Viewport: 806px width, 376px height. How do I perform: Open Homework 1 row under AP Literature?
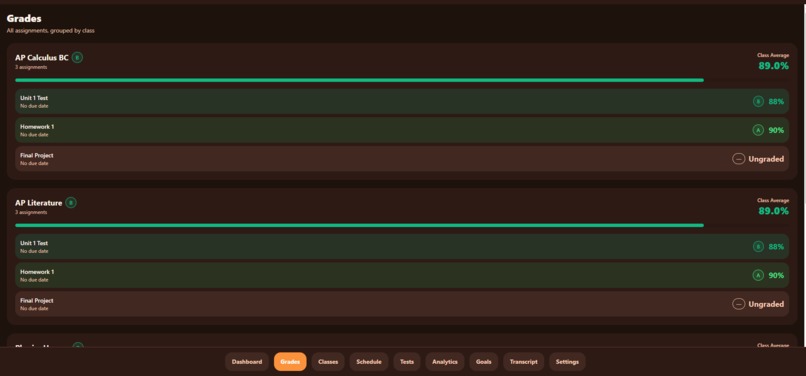point(402,275)
